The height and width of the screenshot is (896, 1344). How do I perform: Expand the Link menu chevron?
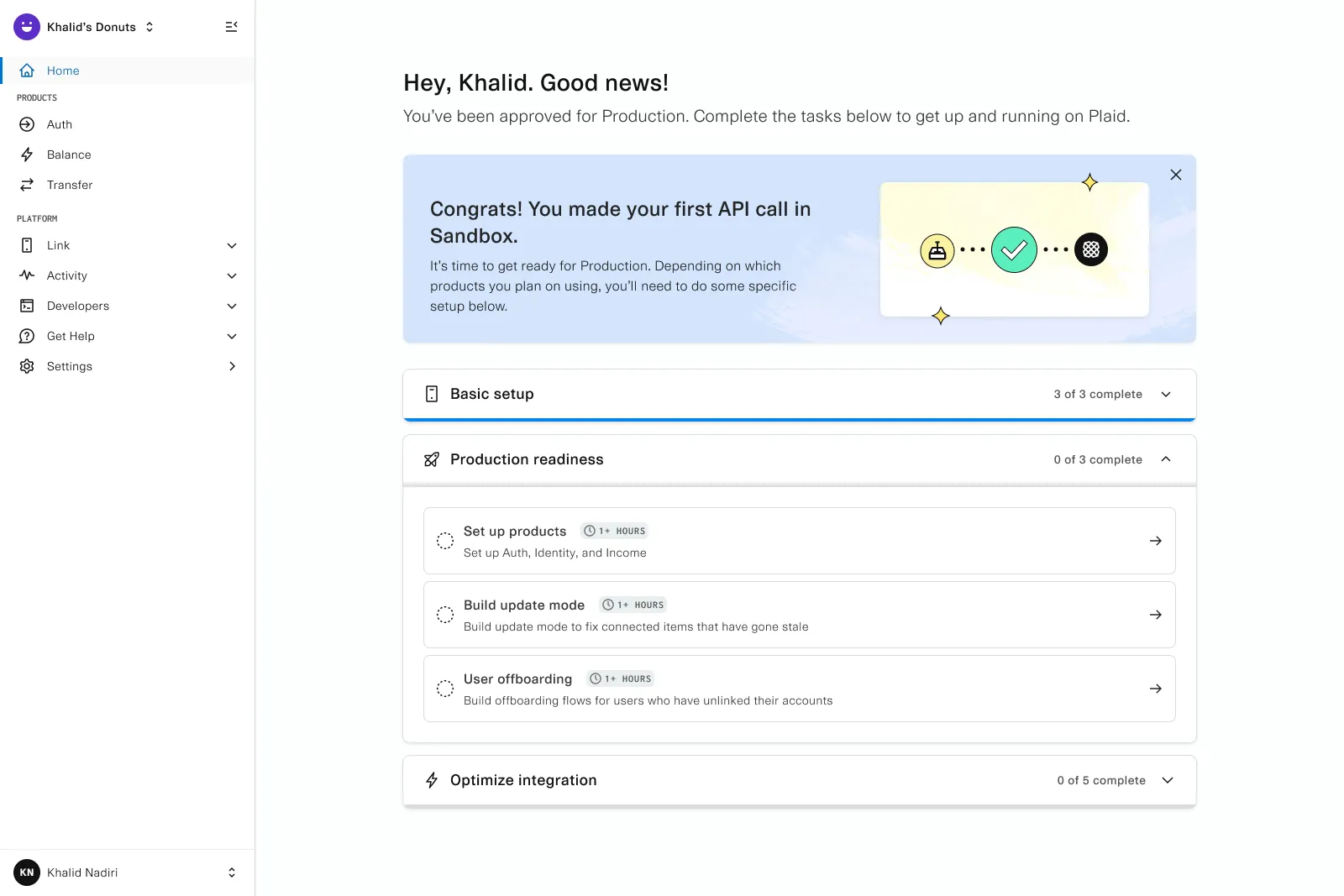click(232, 245)
